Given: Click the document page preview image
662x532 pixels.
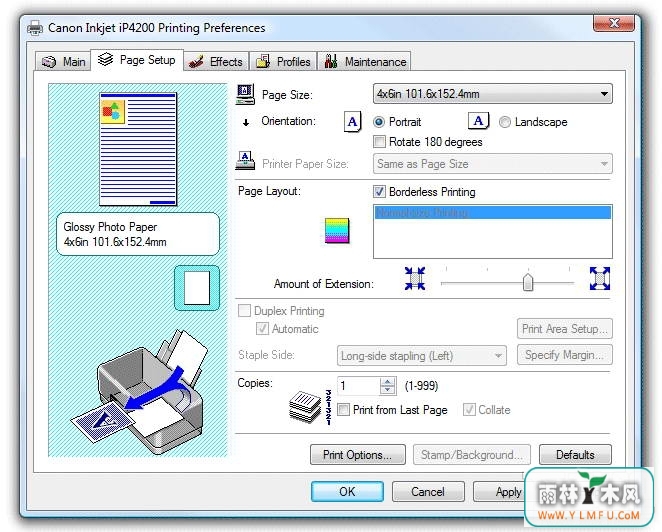Looking at the screenshot, I should point(138,149).
